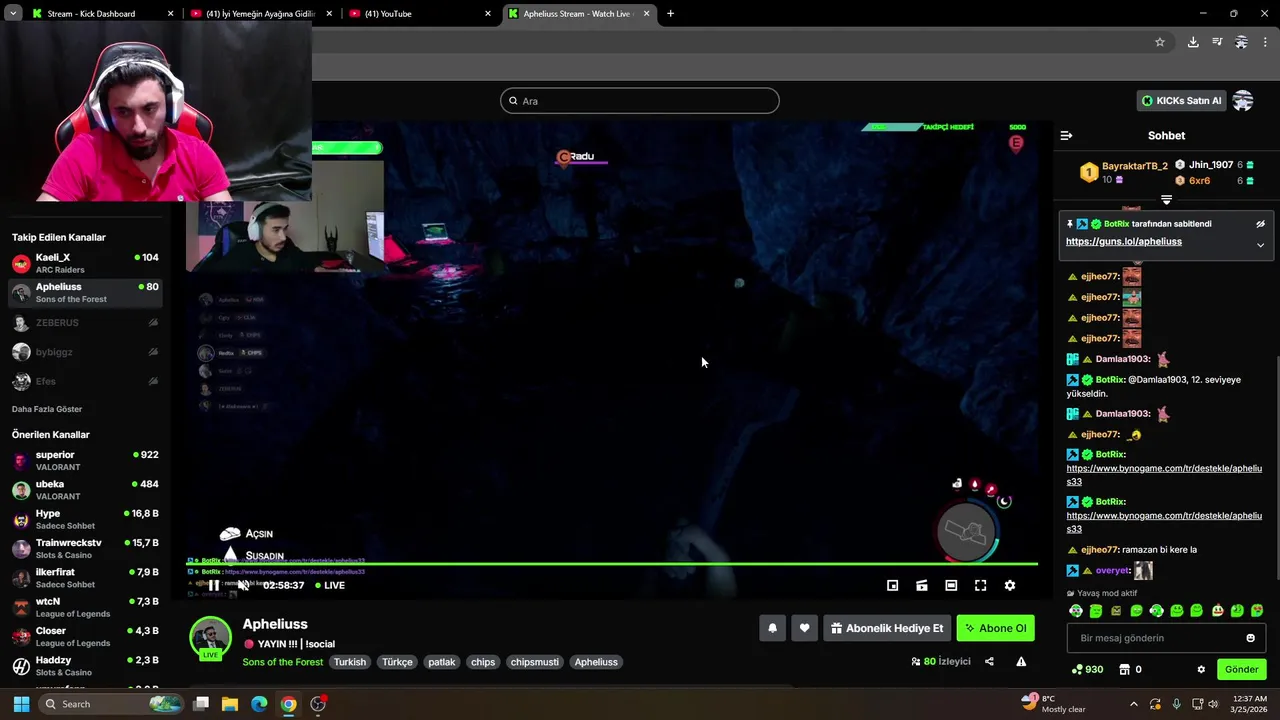Click KICKs Satın Al button

1181,100
